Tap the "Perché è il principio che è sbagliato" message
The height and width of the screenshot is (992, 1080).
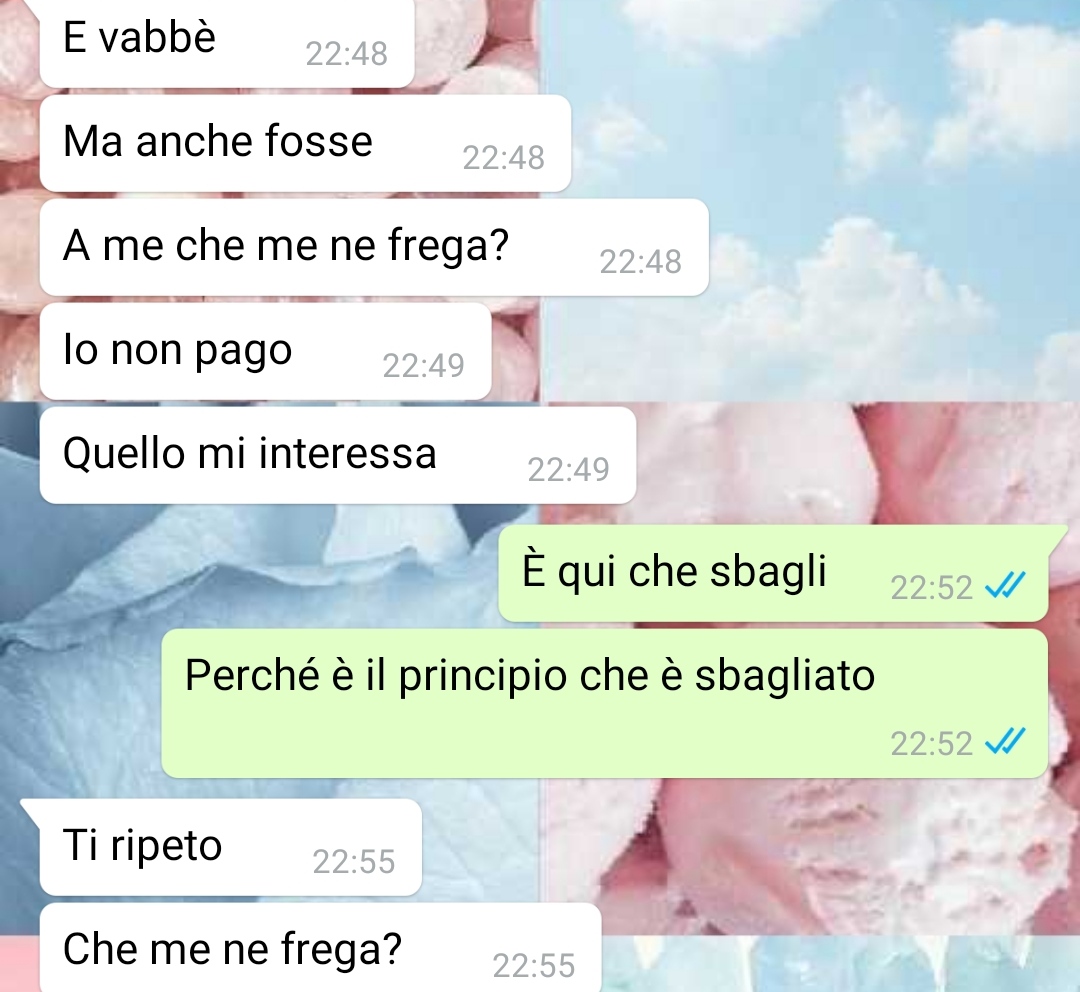(x=605, y=703)
